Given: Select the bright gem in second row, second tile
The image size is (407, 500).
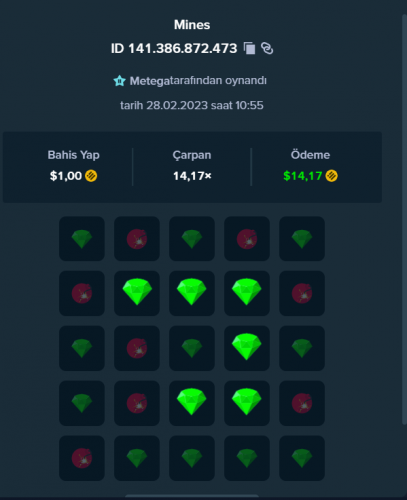Looking at the screenshot, I should [x=137, y=293].
